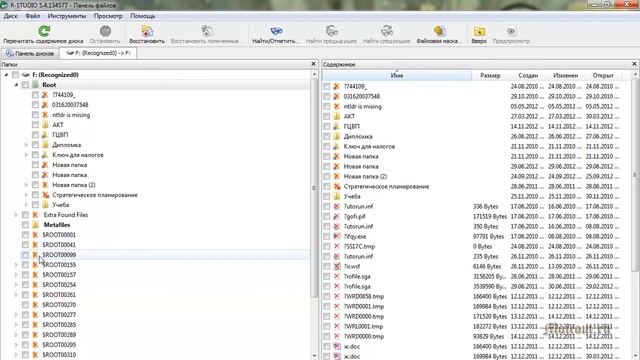Open the Файл menu

click(33, 16)
